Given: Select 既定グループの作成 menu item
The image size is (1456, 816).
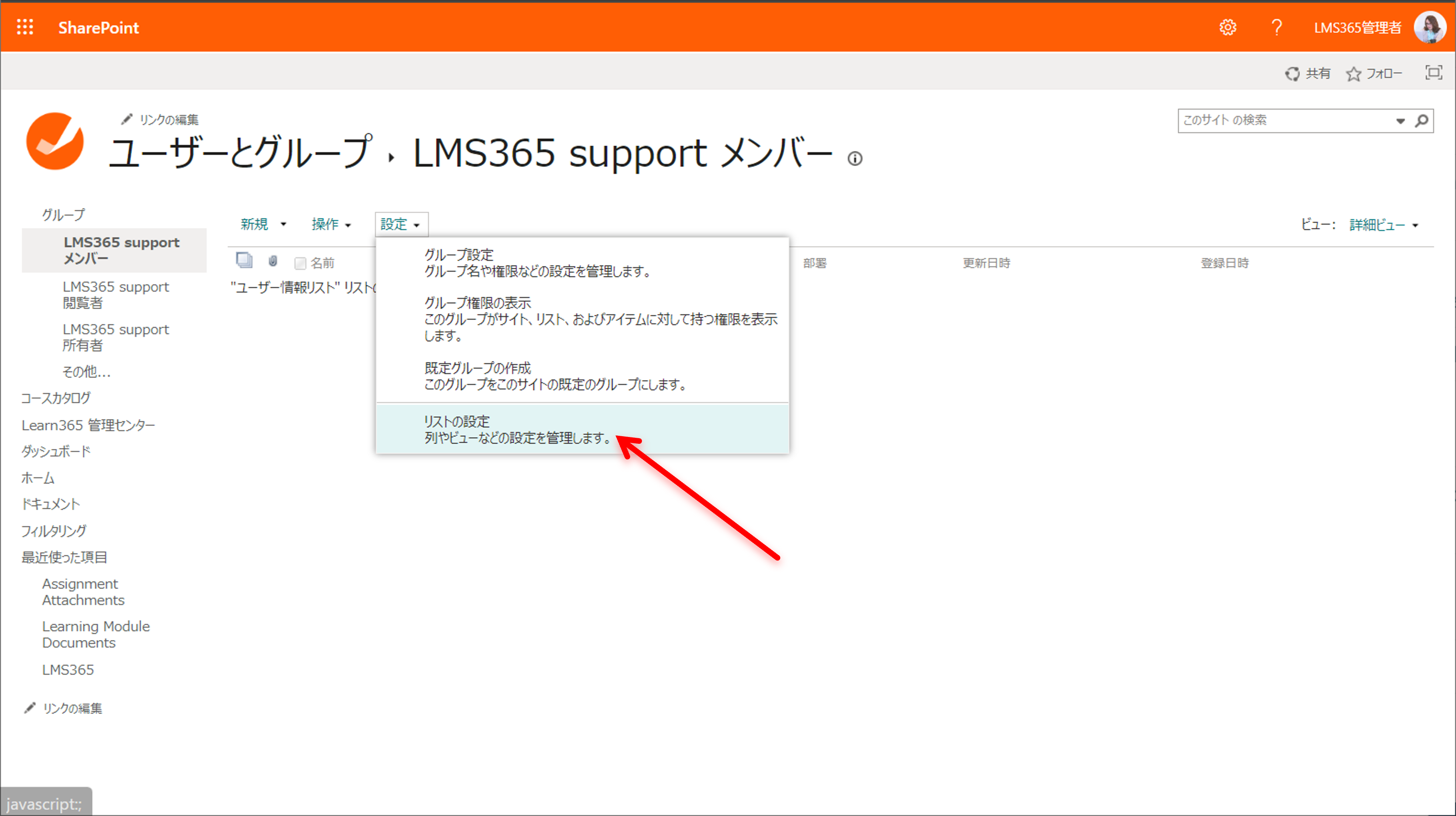Looking at the screenshot, I should pos(582,376).
